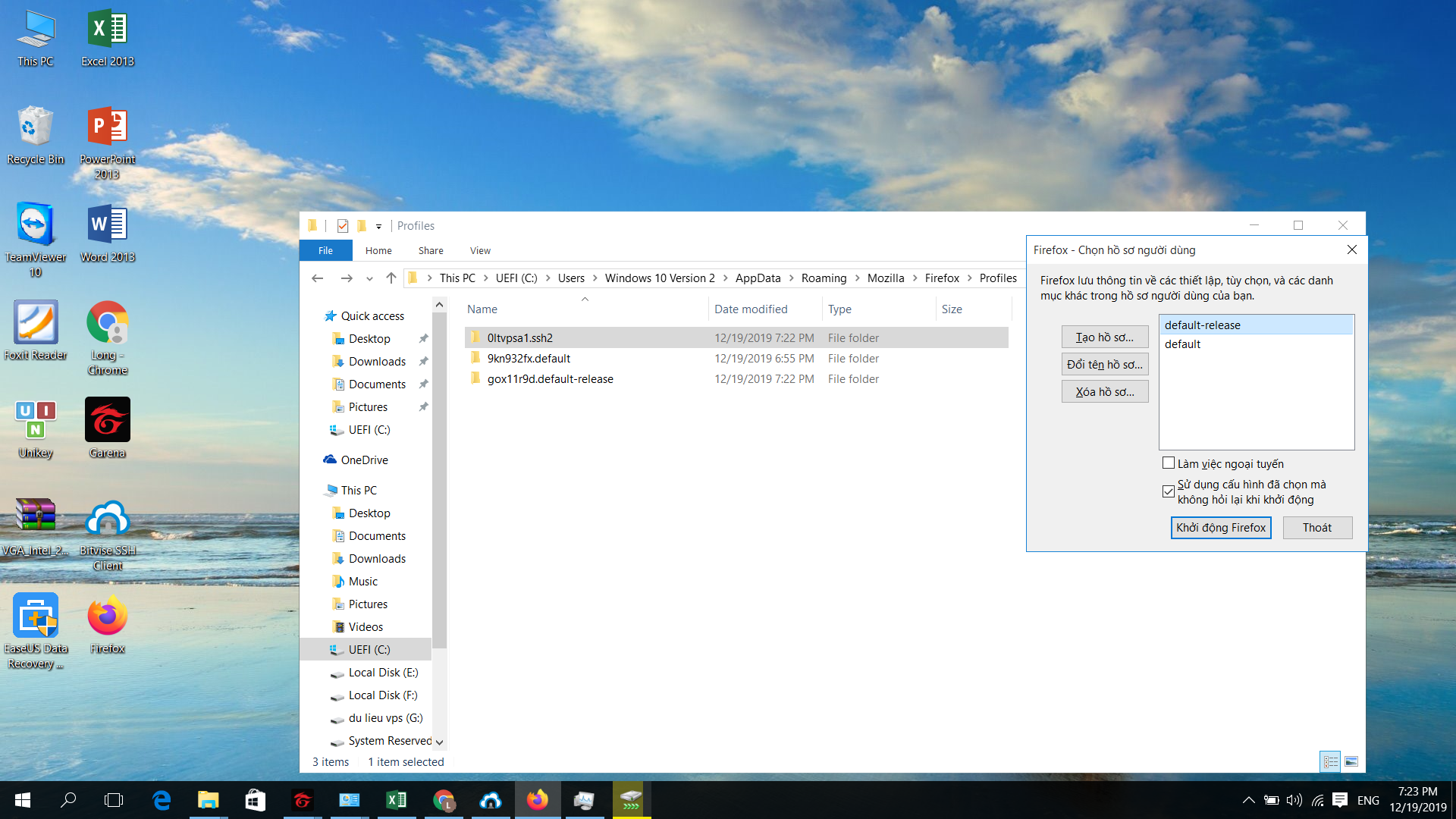Expand the Customize Quick Access Toolbar dropdown
1456x819 pixels.
[x=378, y=227]
